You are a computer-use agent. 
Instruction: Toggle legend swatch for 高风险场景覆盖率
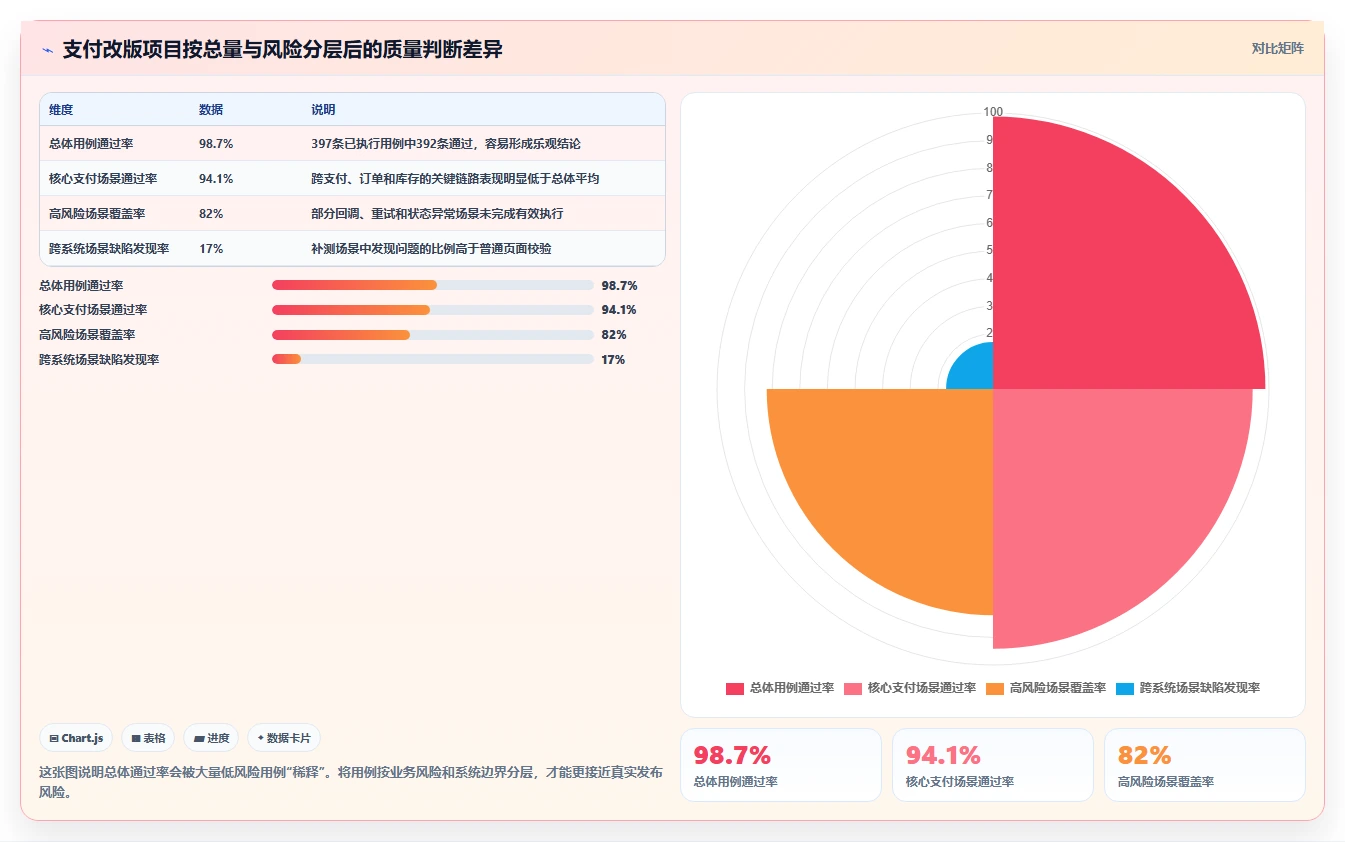[x=995, y=688]
